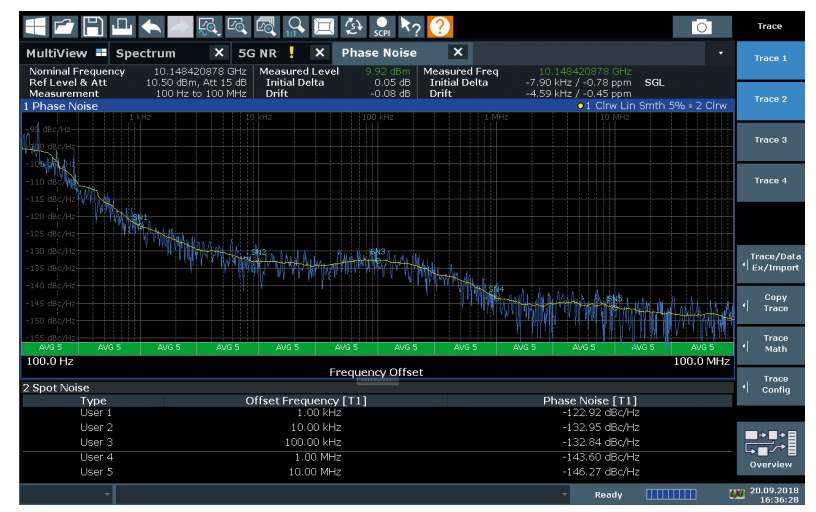Select the multiple zoom tool
Image resolution: width=816 pixels, height=512 pixels.
266,27
